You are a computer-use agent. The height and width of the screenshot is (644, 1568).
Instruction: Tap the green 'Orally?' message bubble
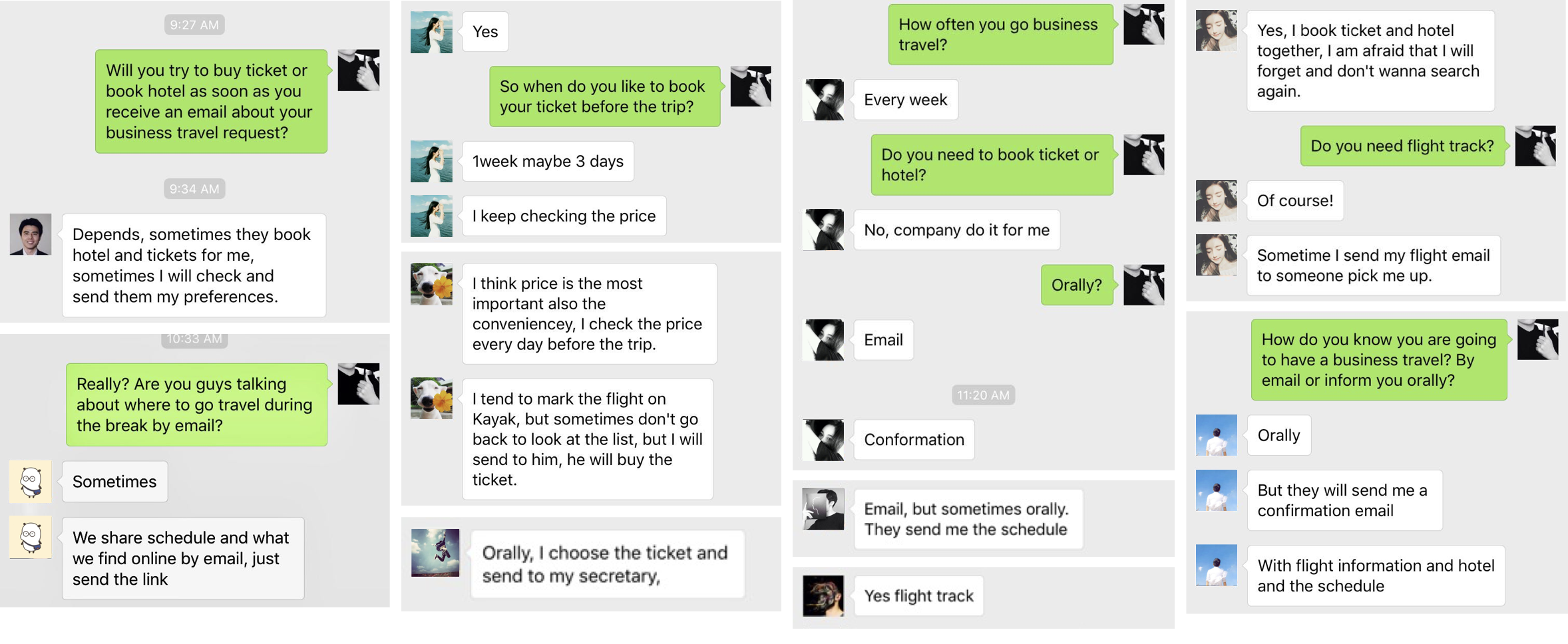(1077, 285)
